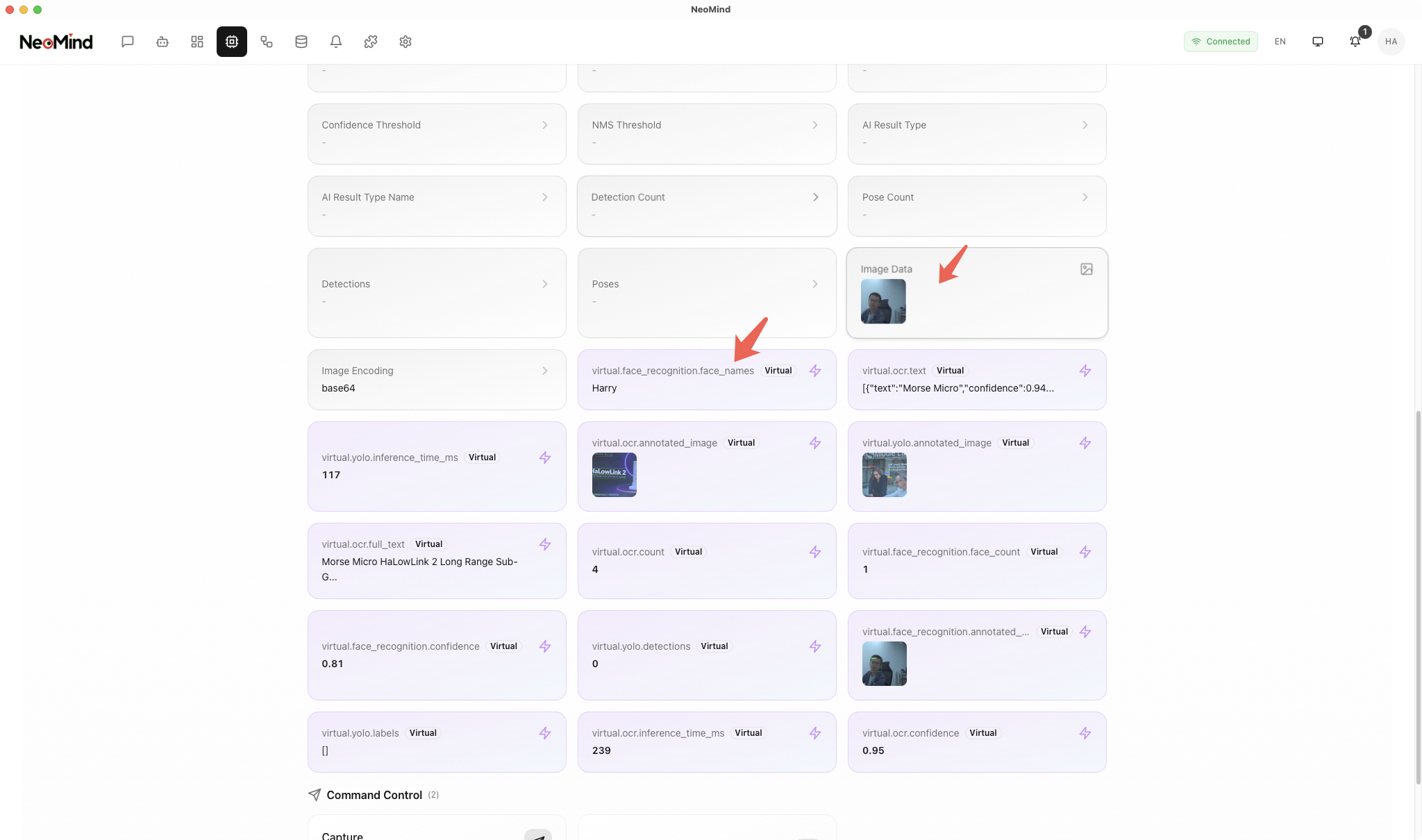Image resolution: width=1422 pixels, height=840 pixels.
Task: Click lightning icon on virtual.ocr.text card
Action: pyautogui.click(x=1085, y=371)
